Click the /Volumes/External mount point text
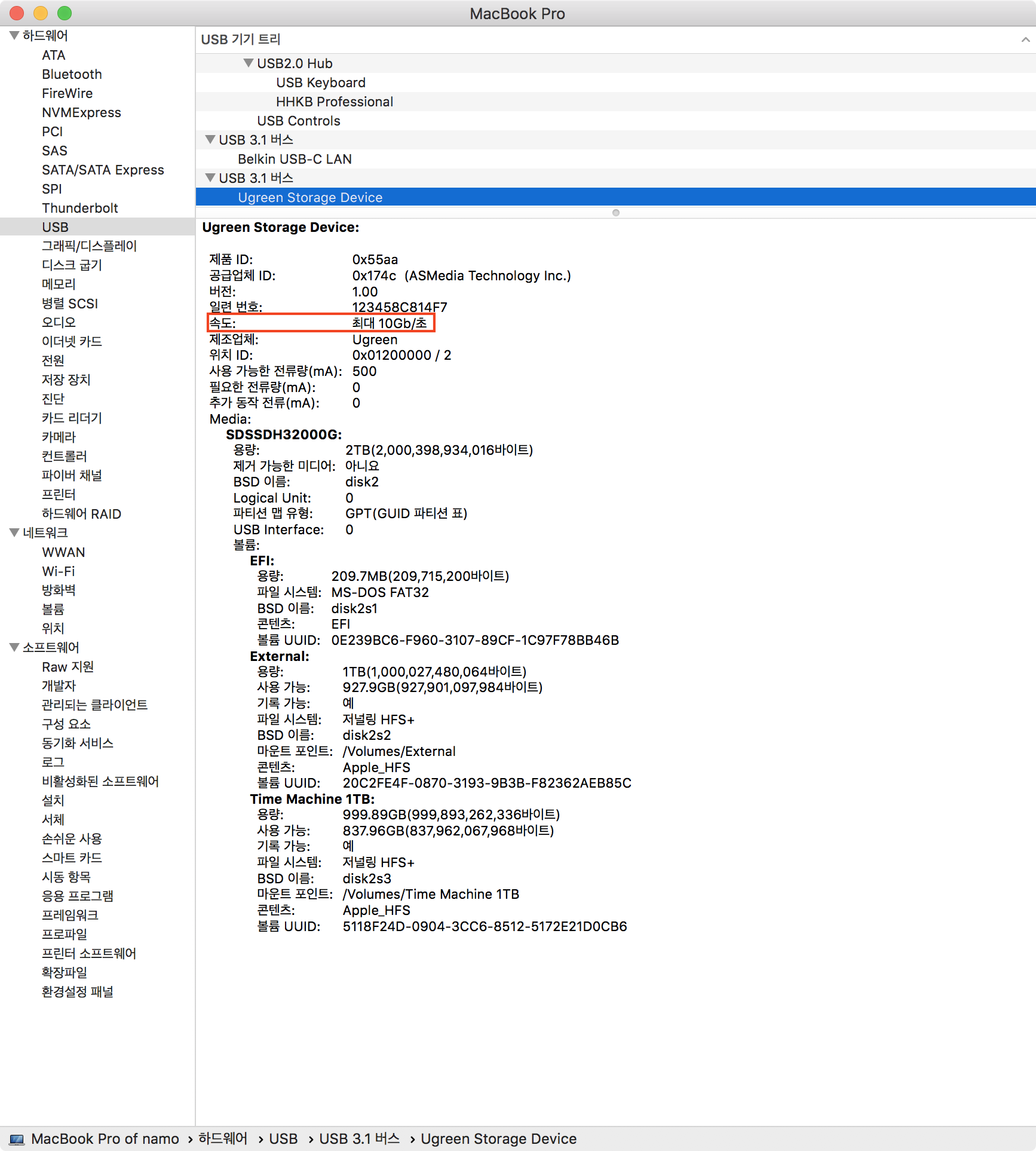Image resolution: width=1036 pixels, height=1151 pixels. tap(399, 752)
